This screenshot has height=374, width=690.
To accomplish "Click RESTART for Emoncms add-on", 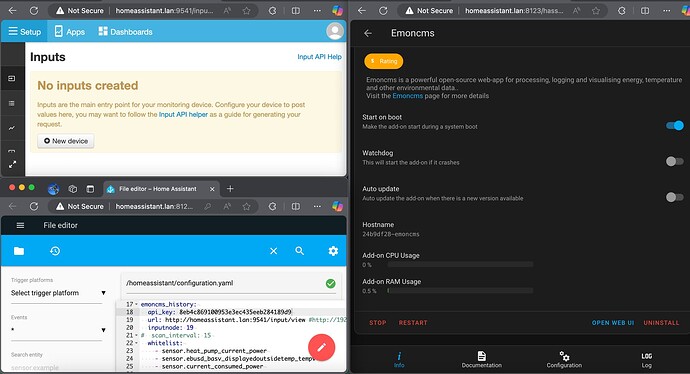I will click(413, 323).
